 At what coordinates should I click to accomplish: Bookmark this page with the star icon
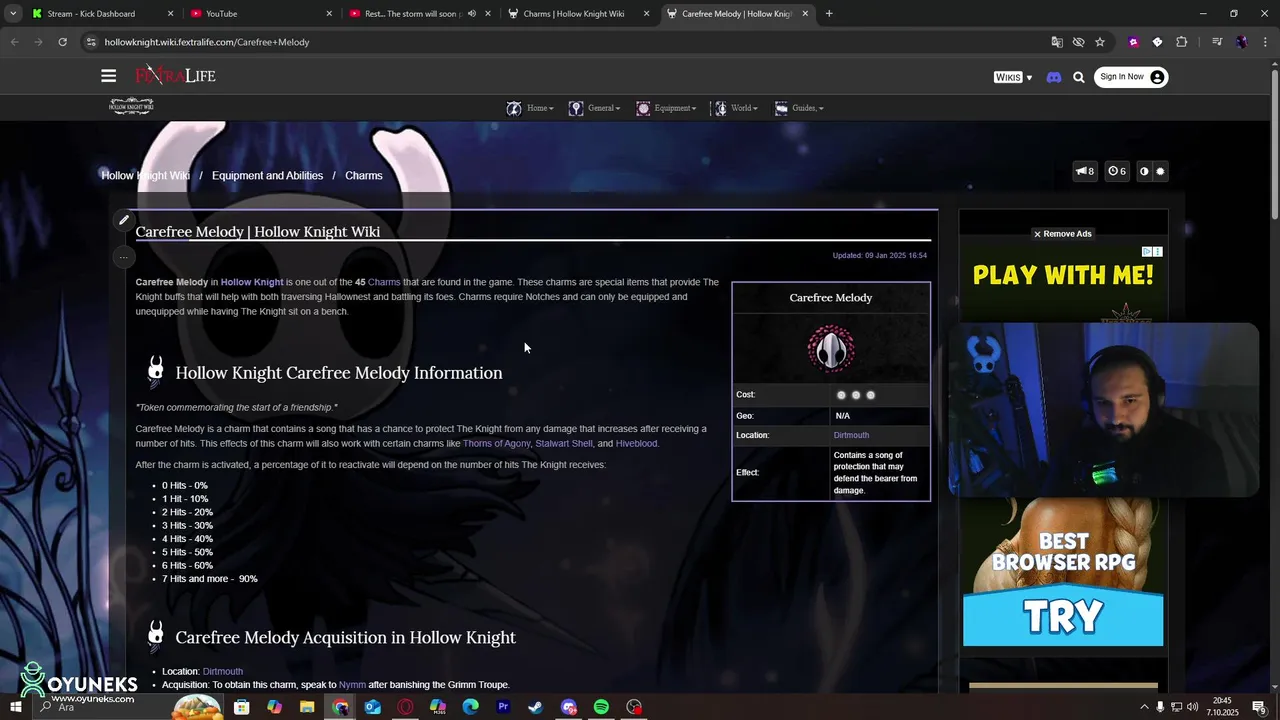(1100, 42)
